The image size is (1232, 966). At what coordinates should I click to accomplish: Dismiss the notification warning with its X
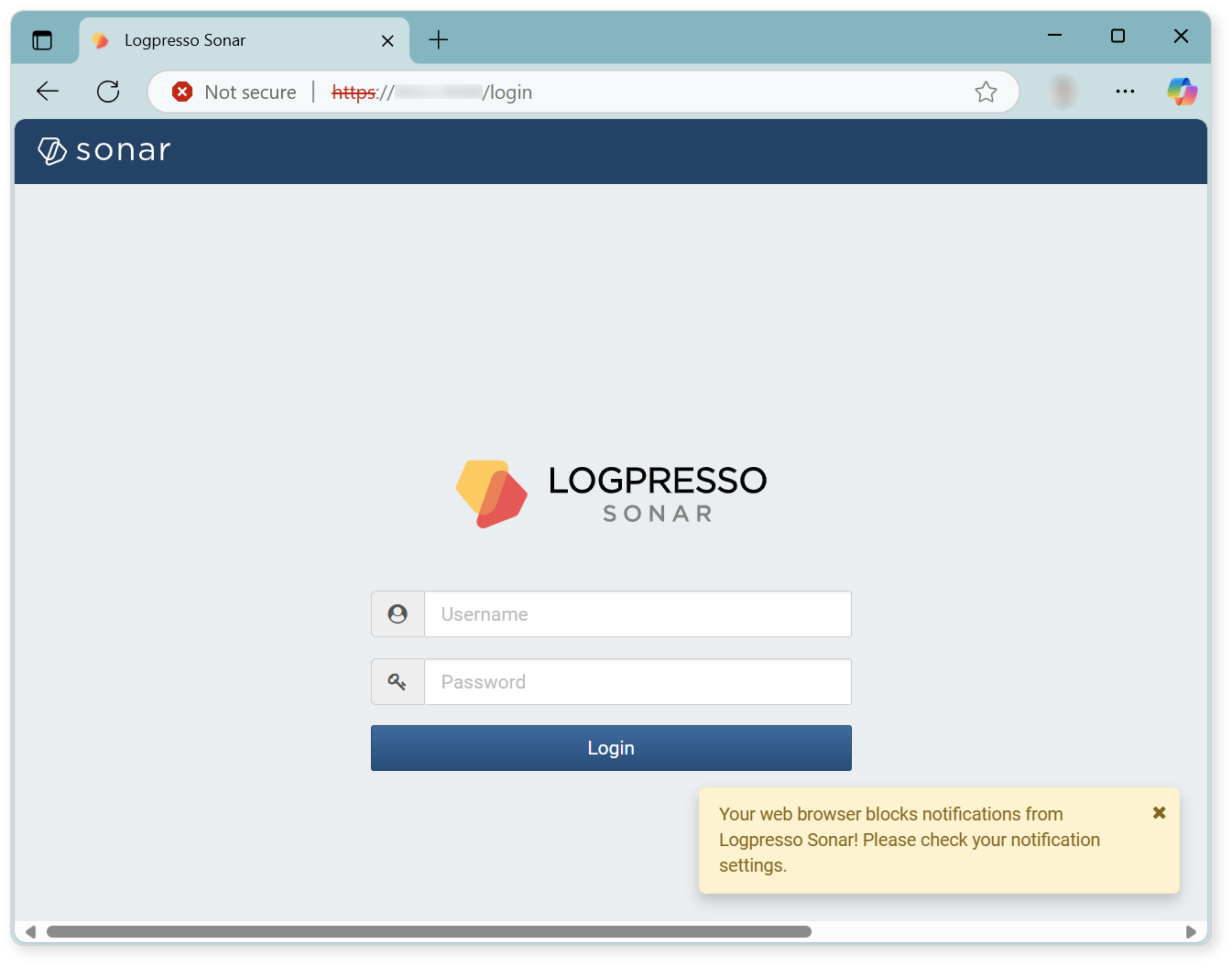1159,813
